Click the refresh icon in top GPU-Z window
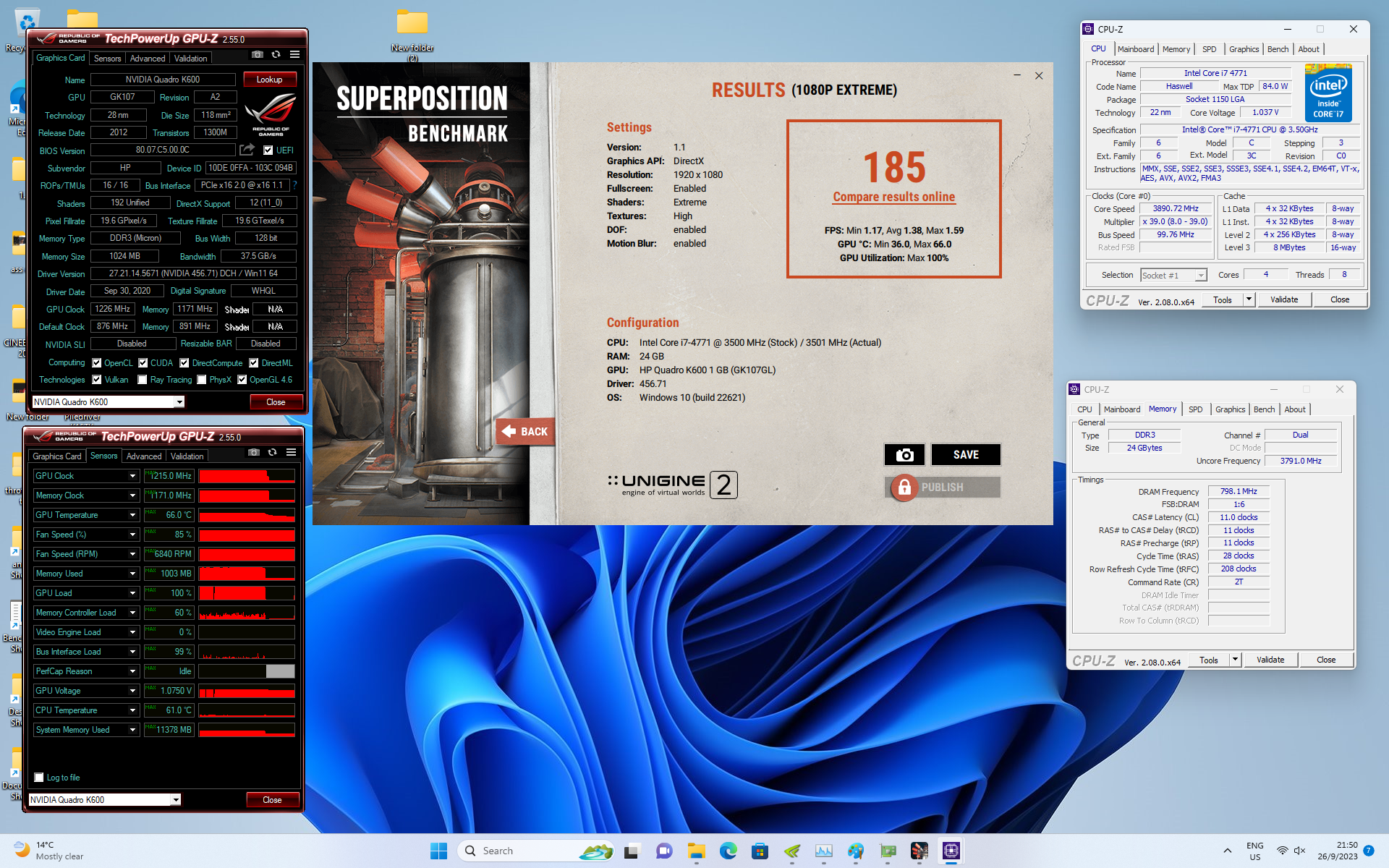Viewport: 1389px width, 868px height. (x=276, y=55)
